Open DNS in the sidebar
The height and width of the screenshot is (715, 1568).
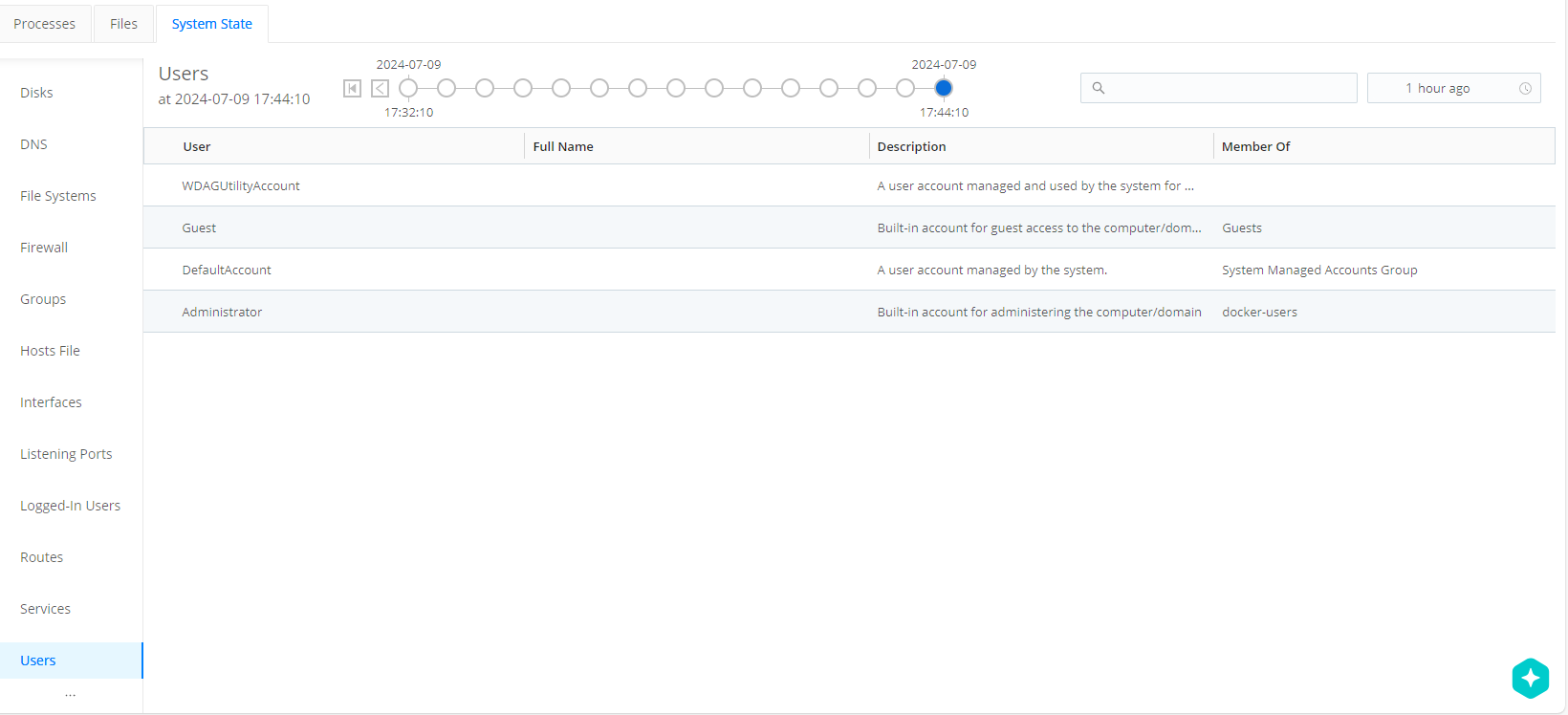coord(33,144)
